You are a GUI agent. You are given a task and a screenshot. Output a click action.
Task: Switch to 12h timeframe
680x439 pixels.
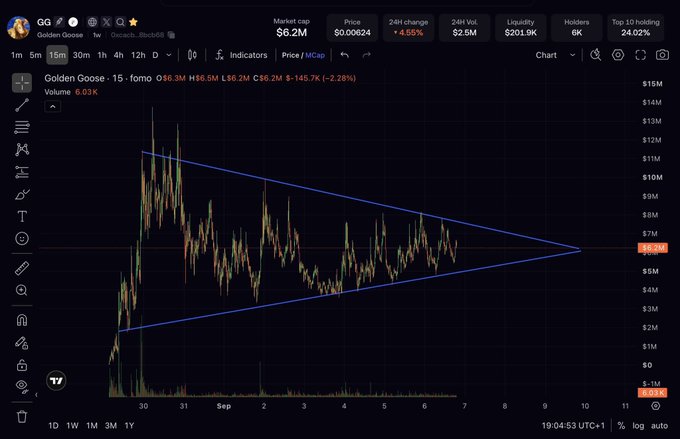click(138, 55)
